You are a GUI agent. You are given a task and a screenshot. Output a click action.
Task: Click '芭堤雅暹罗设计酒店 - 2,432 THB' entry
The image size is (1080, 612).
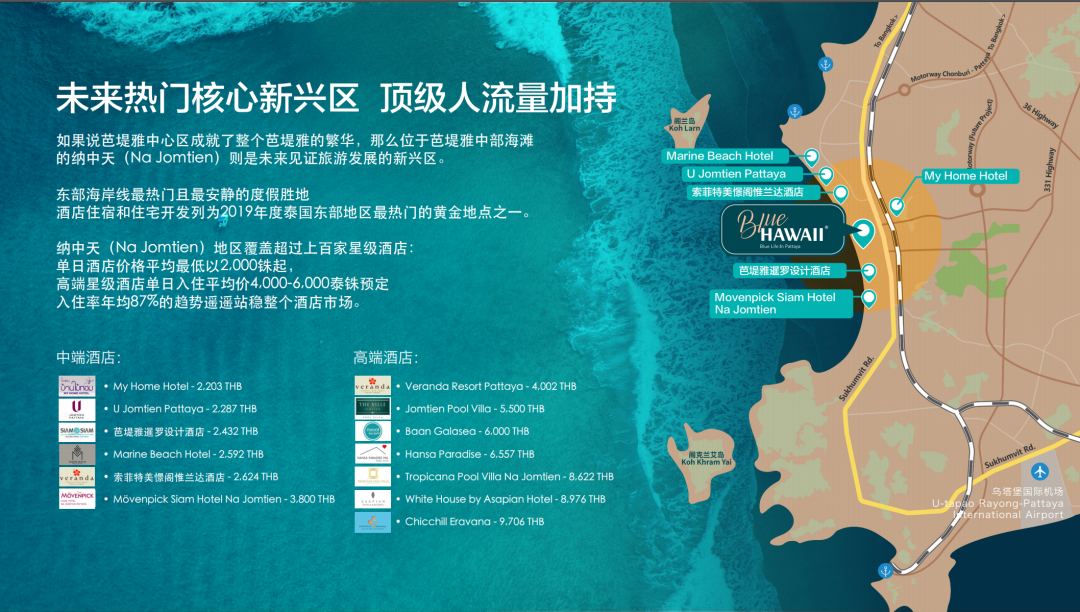click(185, 432)
